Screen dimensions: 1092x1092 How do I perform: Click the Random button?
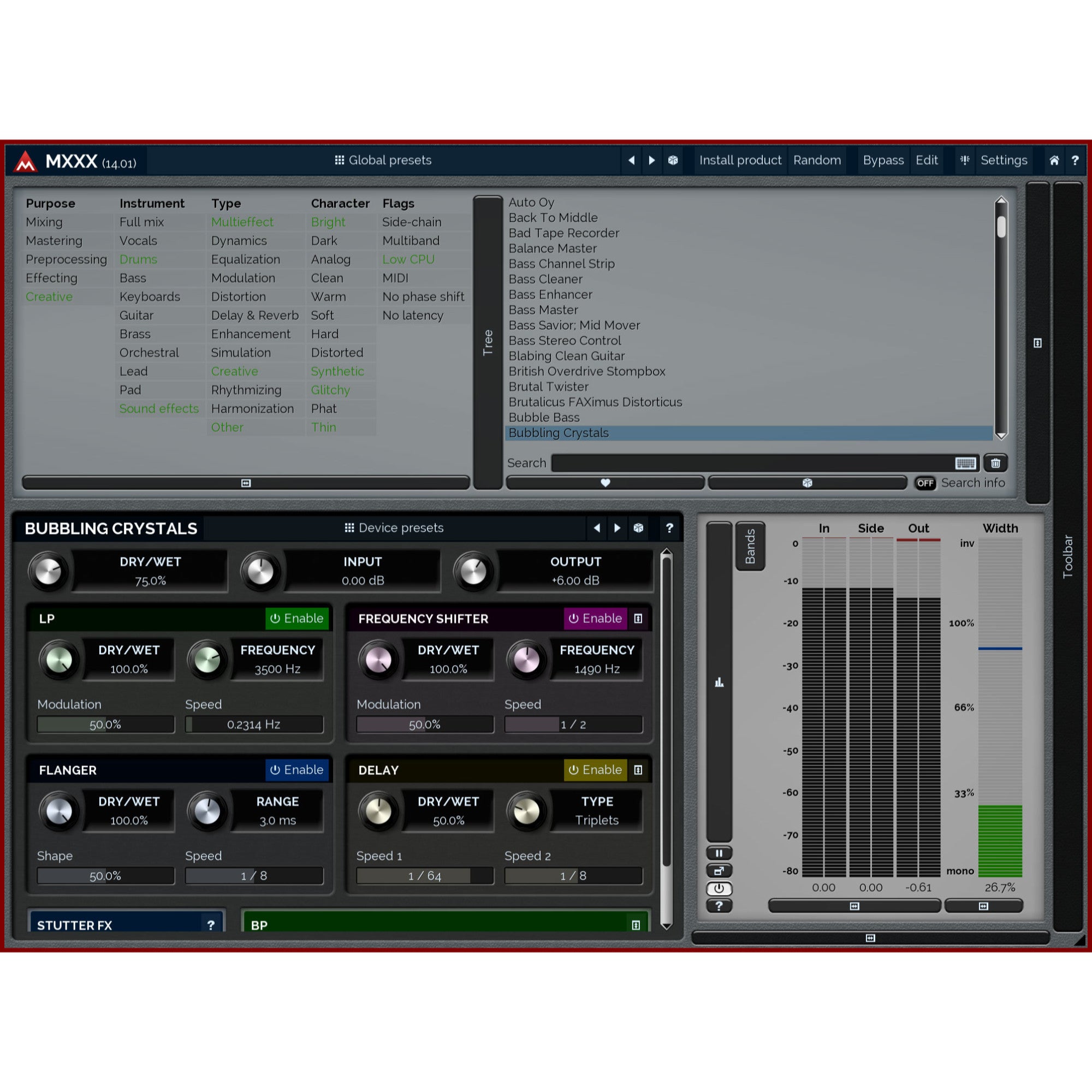[817, 161]
